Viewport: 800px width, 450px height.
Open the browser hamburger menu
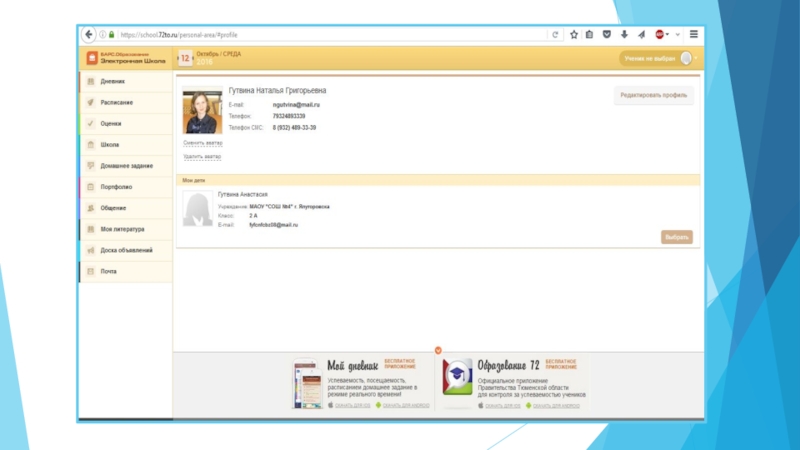coord(694,34)
